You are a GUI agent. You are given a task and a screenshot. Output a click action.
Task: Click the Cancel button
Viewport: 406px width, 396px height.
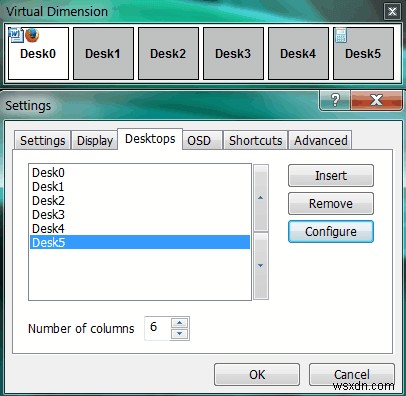point(352,374)
